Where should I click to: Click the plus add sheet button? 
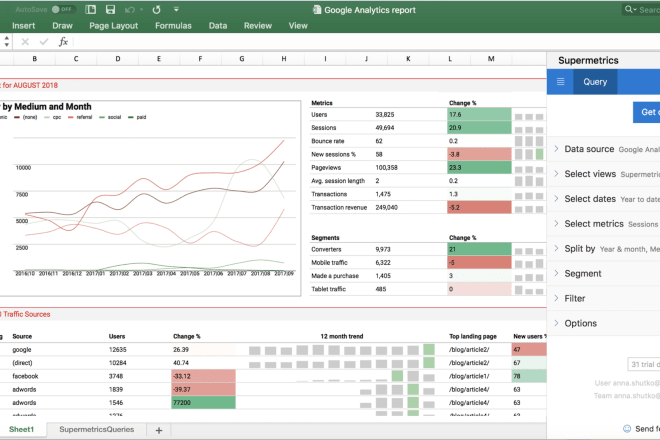[159, 430]
